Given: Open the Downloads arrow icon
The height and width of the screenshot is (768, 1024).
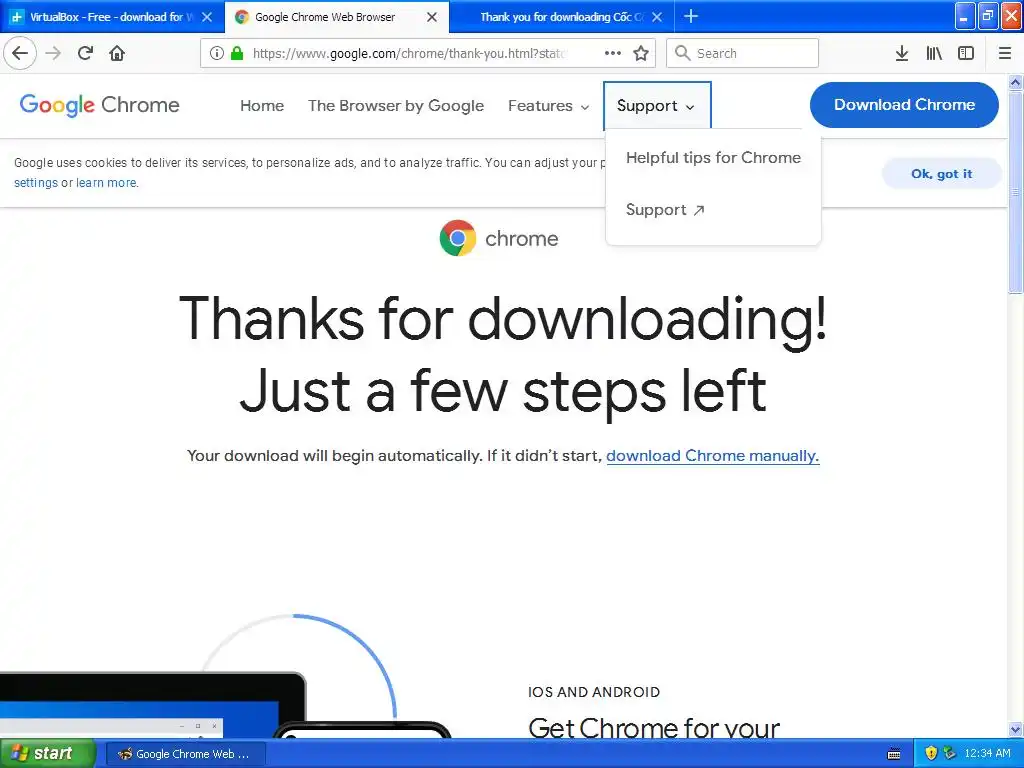Looking at the screenshot, I should point(902,53).
